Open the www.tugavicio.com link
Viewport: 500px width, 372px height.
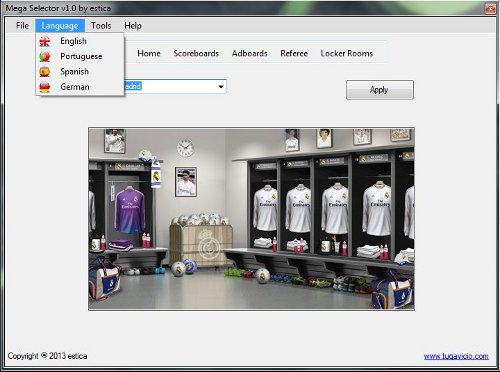tap(456, 356)
